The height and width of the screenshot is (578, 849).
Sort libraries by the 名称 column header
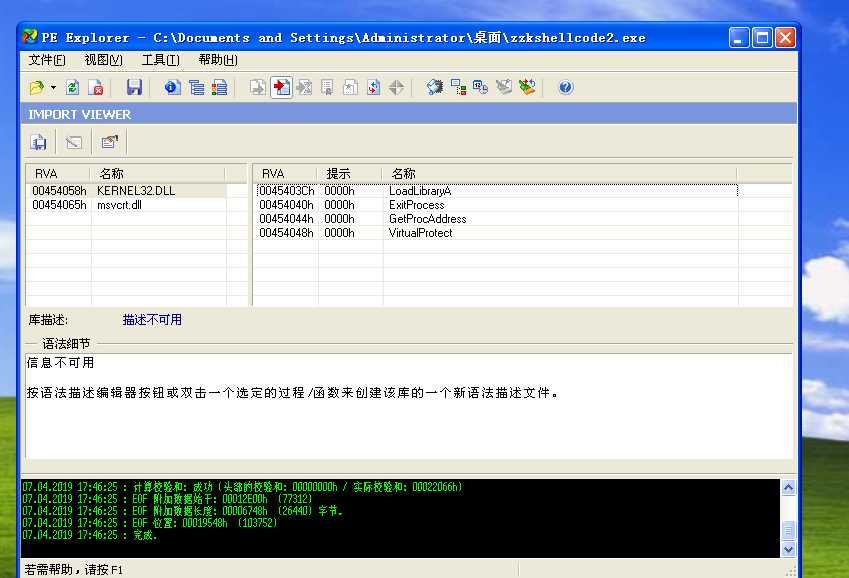(x=158, y=174)
